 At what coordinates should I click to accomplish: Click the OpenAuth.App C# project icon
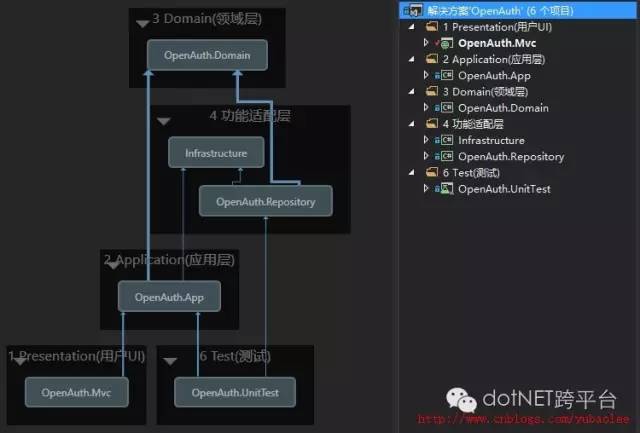(x=447, y=75)
